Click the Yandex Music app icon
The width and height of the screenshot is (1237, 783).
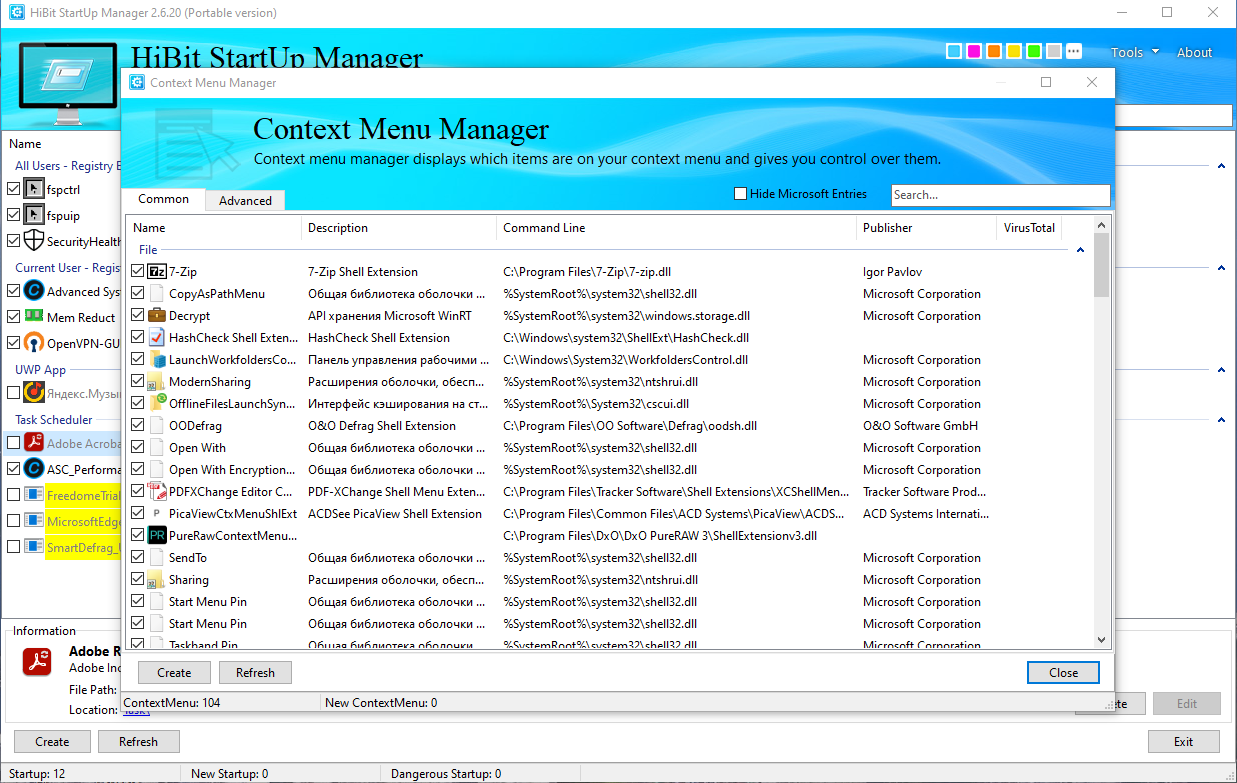click(x=34, y=393)
